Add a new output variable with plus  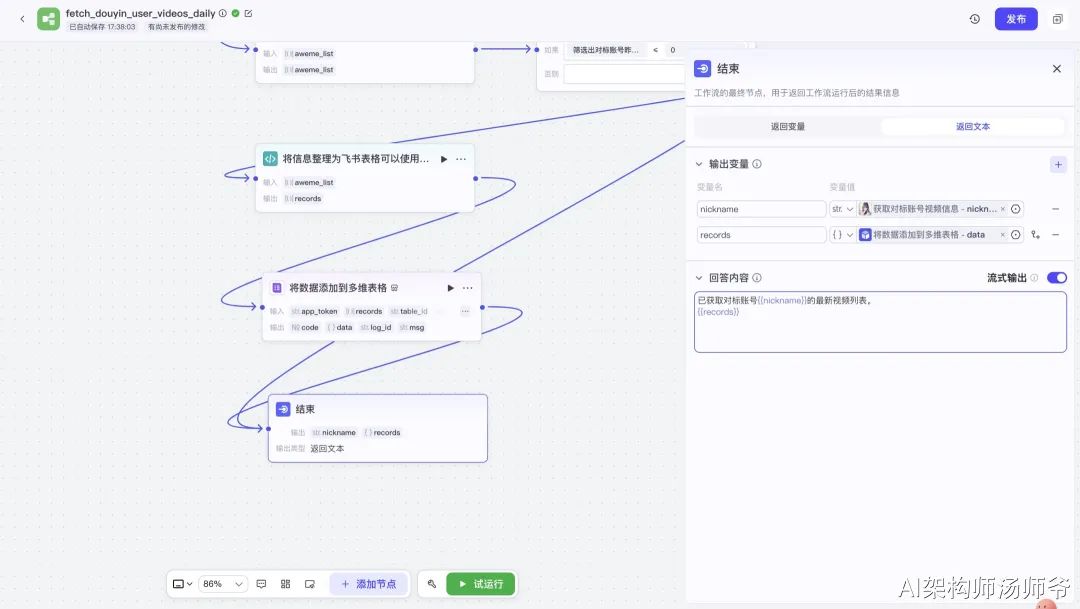[x=1059, y=165]
